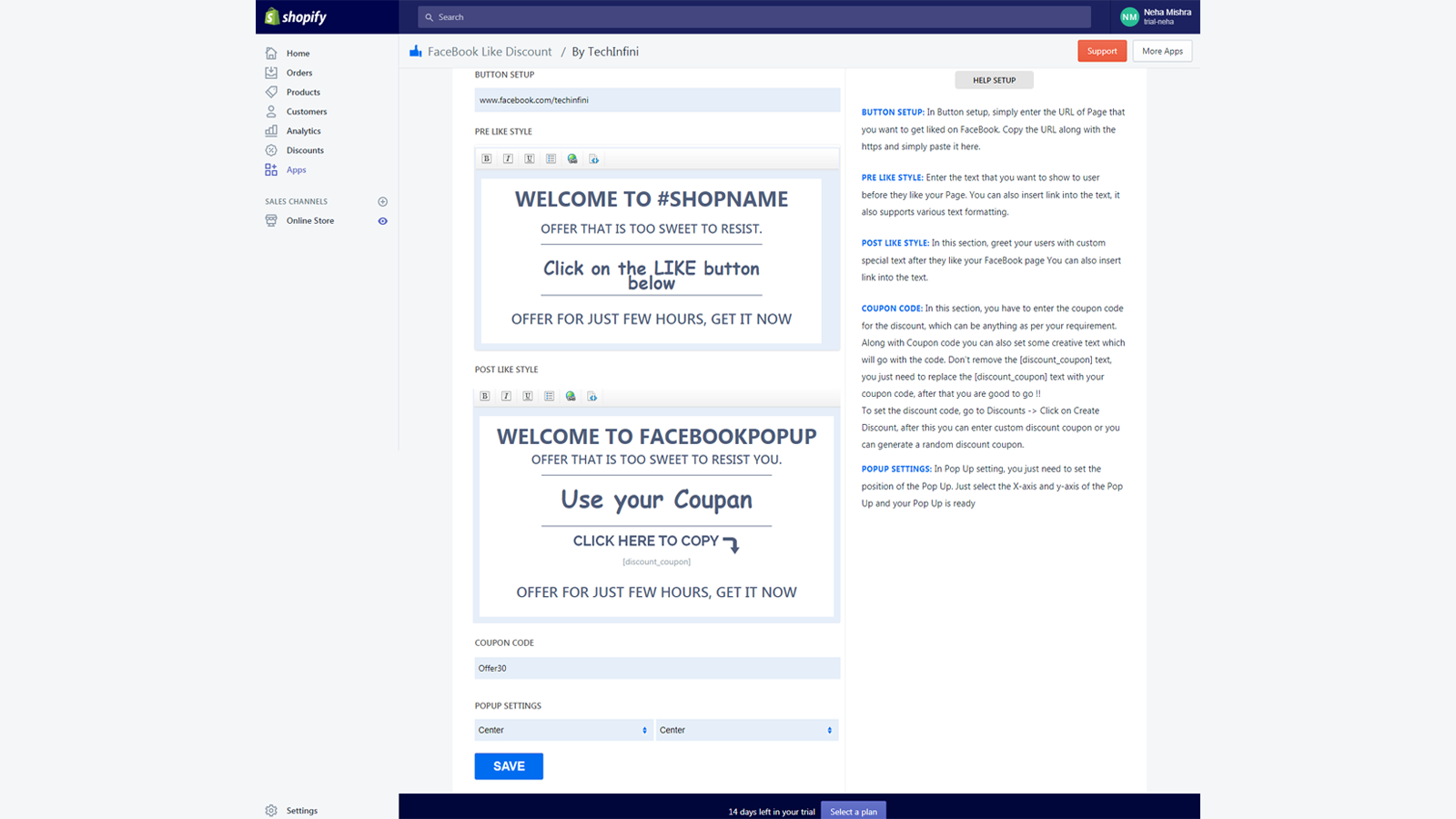Click the HELP SETUP button
This screenshot has width=1456, height=819.
click(994, 80)
